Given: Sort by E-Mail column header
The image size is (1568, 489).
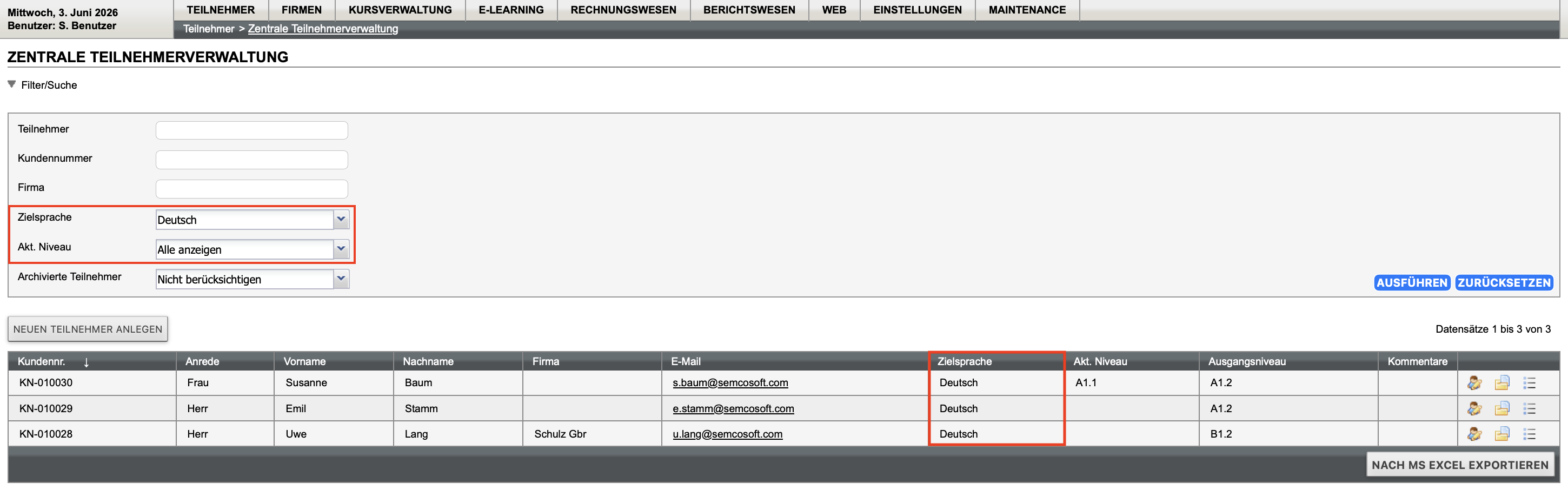Looking at the screenshot, I should click(686, 362).
